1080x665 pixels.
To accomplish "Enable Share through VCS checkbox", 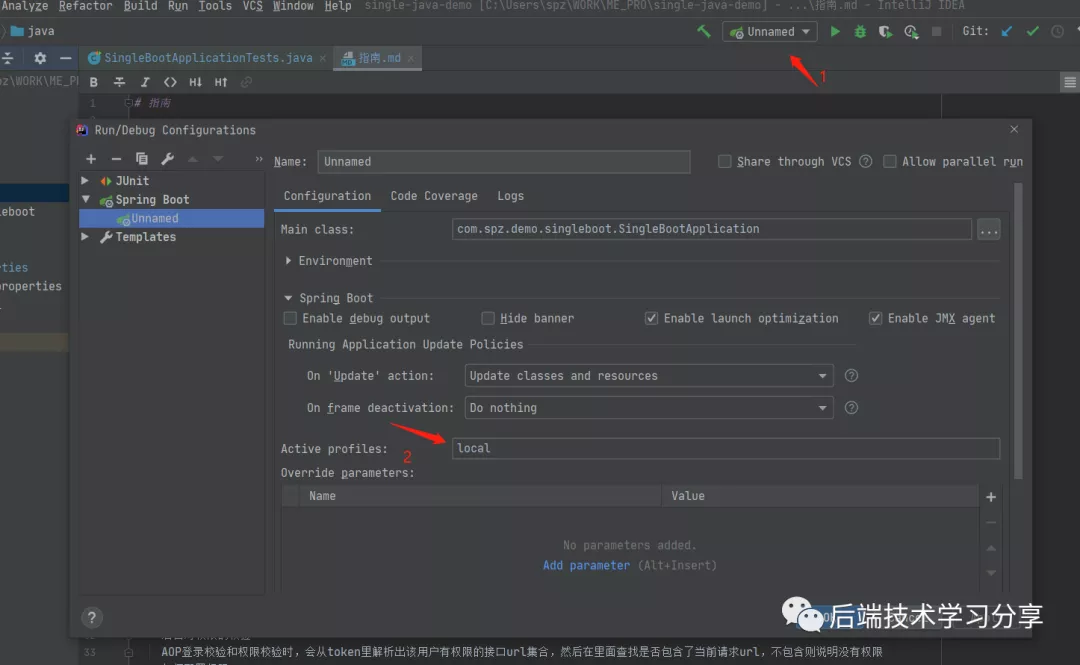I will point(725,161).
